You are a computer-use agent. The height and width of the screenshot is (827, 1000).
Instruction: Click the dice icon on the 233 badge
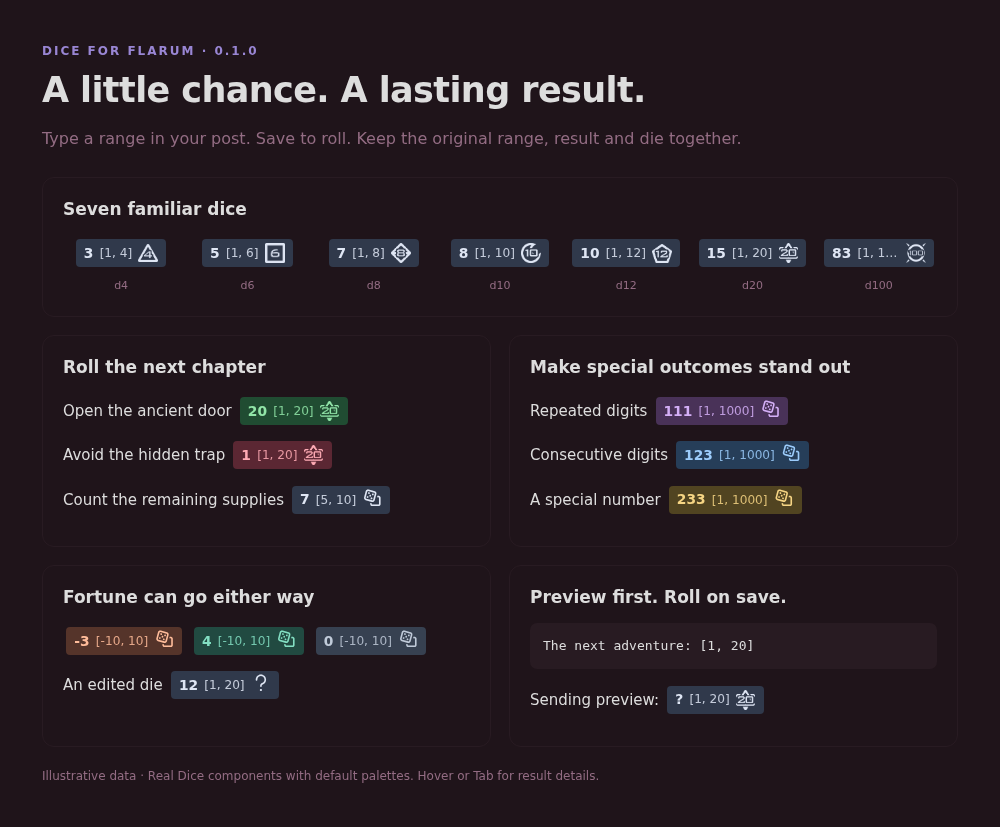click(784, 498)
